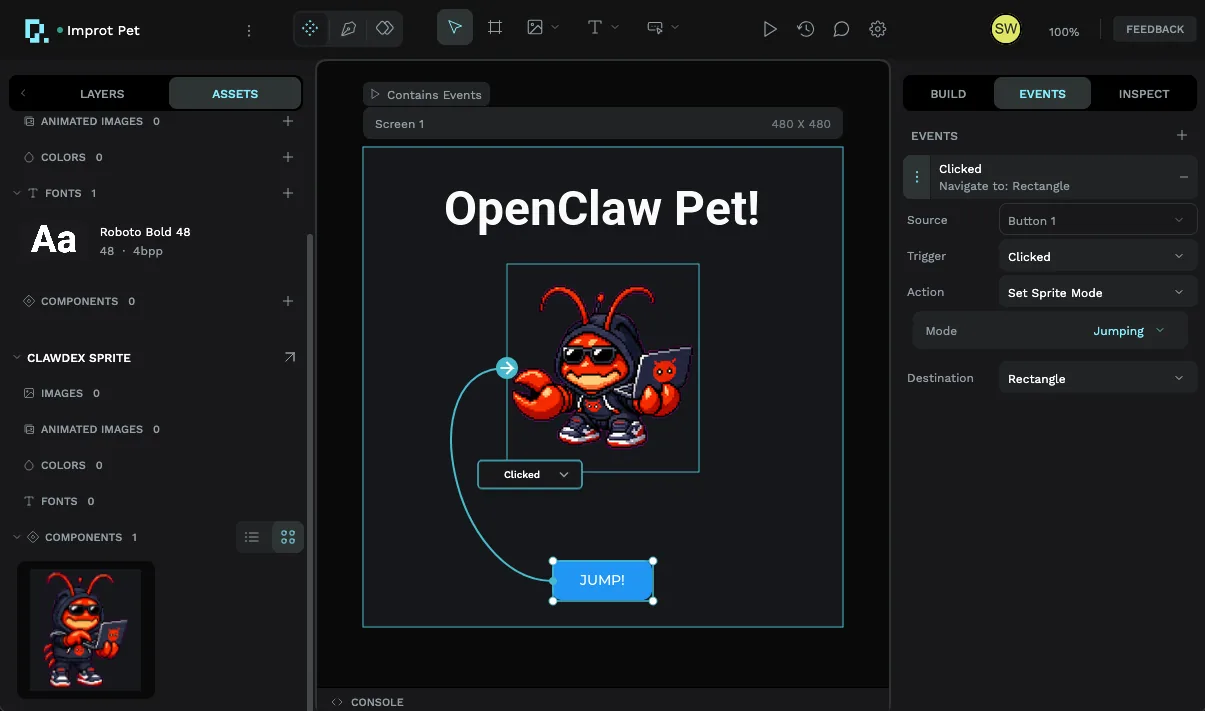Switch components to grid view

click(x=288, y=537)
